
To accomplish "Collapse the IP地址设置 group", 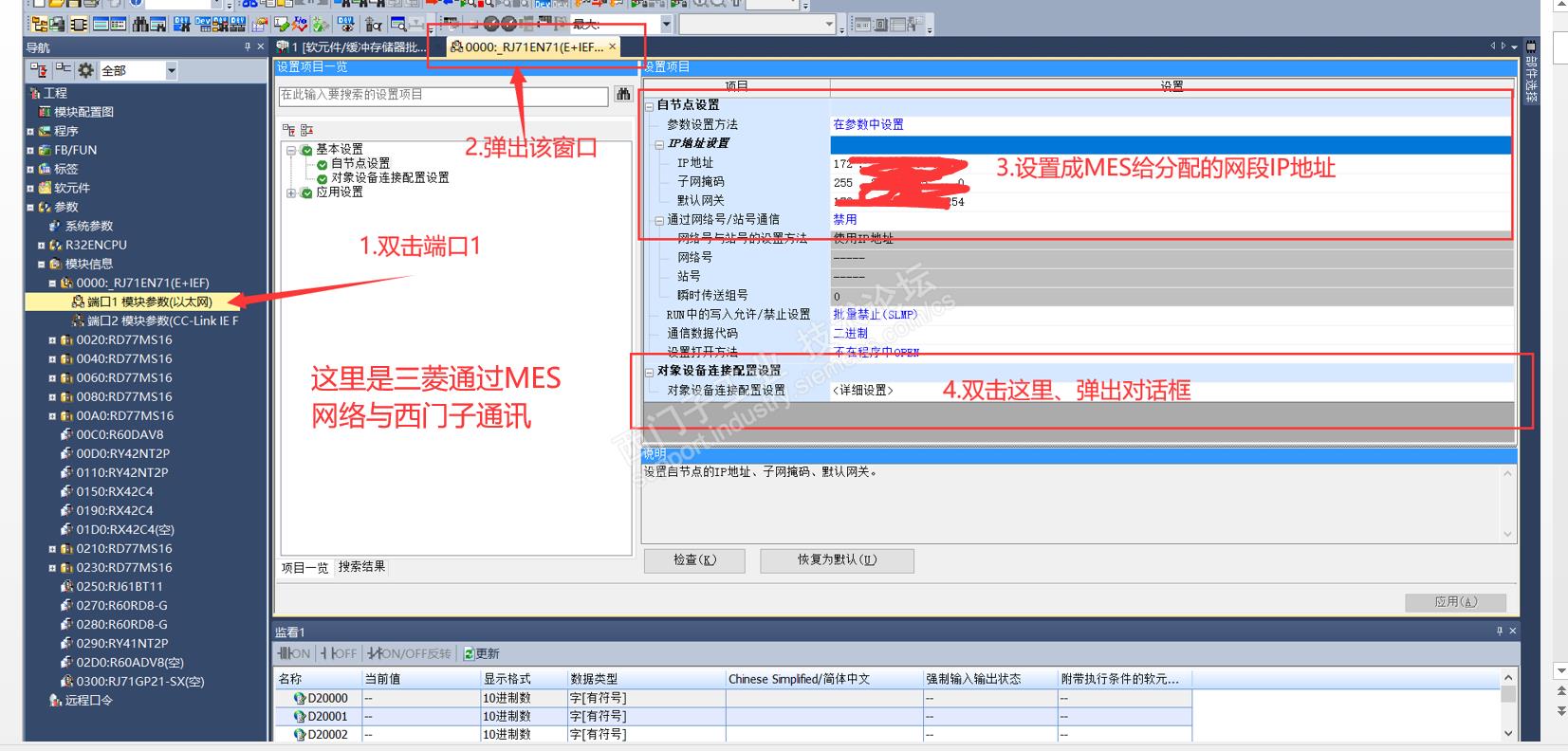I will (659, 144).
